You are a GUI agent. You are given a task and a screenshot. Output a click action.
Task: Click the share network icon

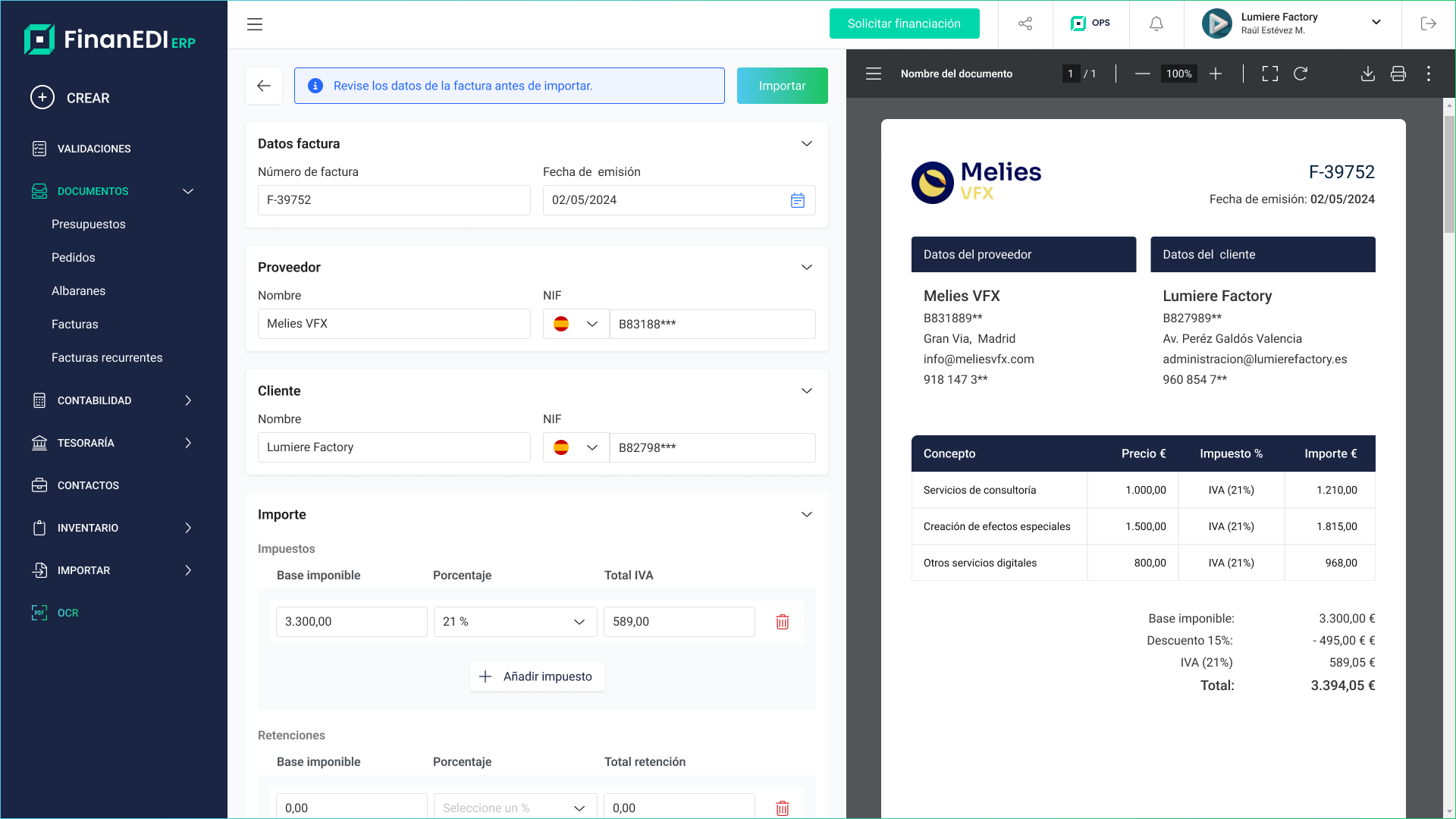(x=1025, y=24)
